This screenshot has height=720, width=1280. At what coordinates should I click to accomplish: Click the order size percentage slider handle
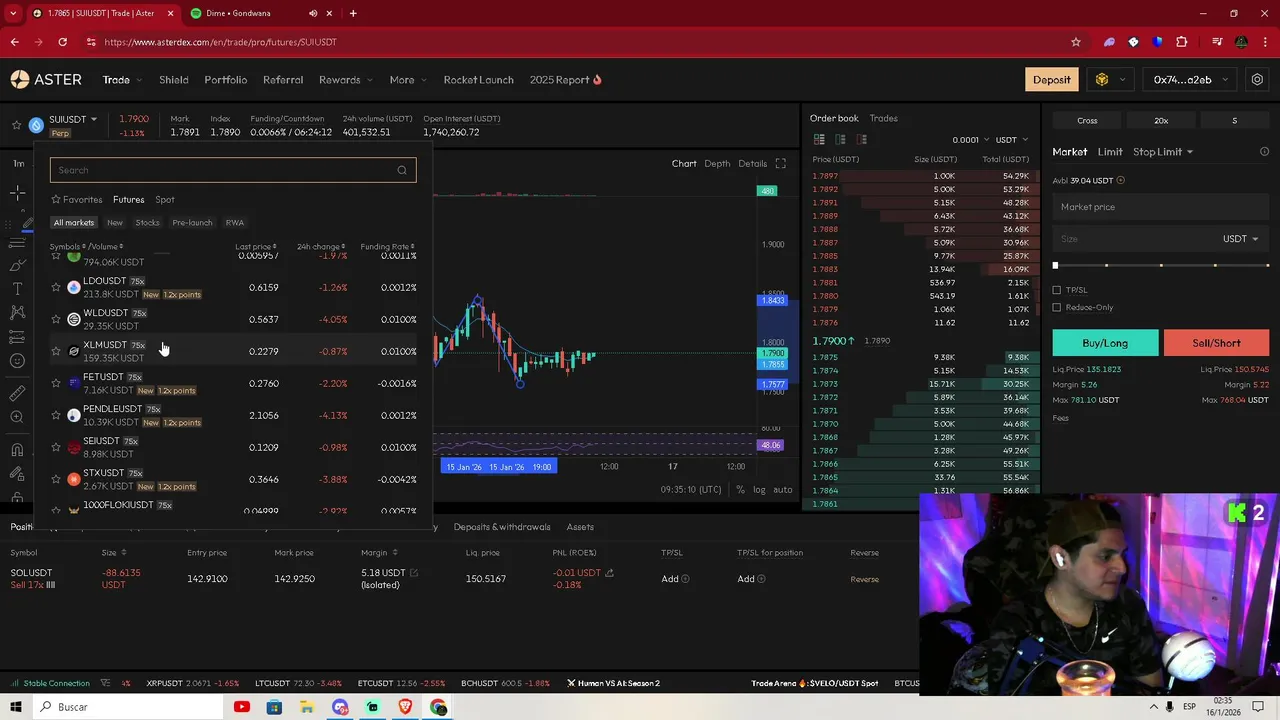[1055, 265]
